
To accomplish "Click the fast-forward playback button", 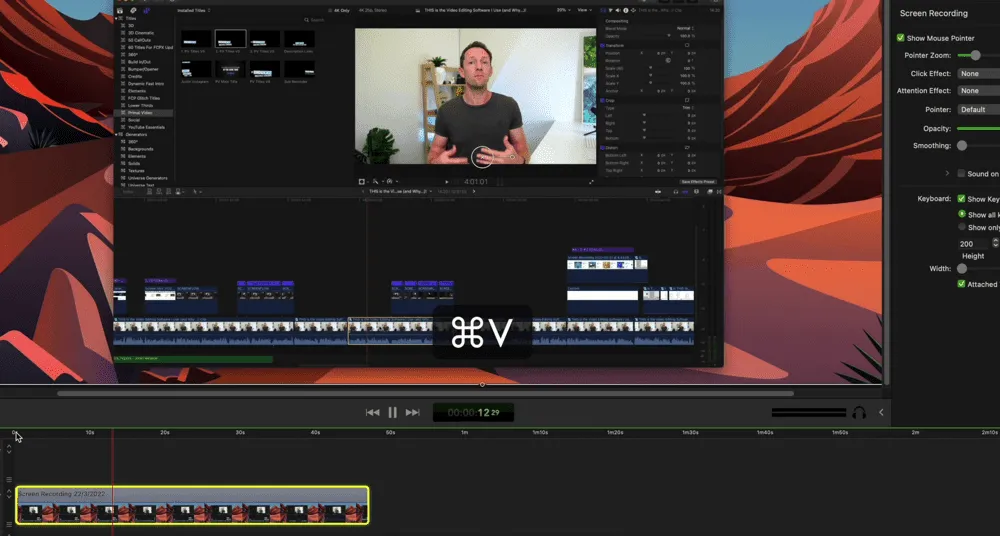I will point(412,412).
